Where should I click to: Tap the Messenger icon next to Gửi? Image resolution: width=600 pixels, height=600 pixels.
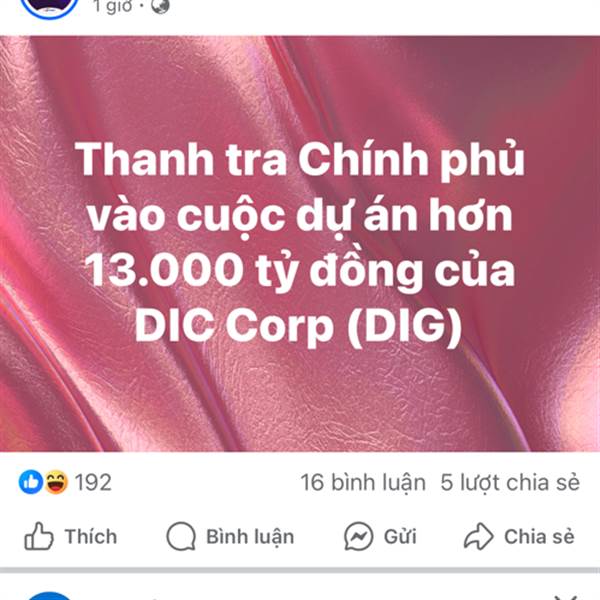tap(359, 536)
